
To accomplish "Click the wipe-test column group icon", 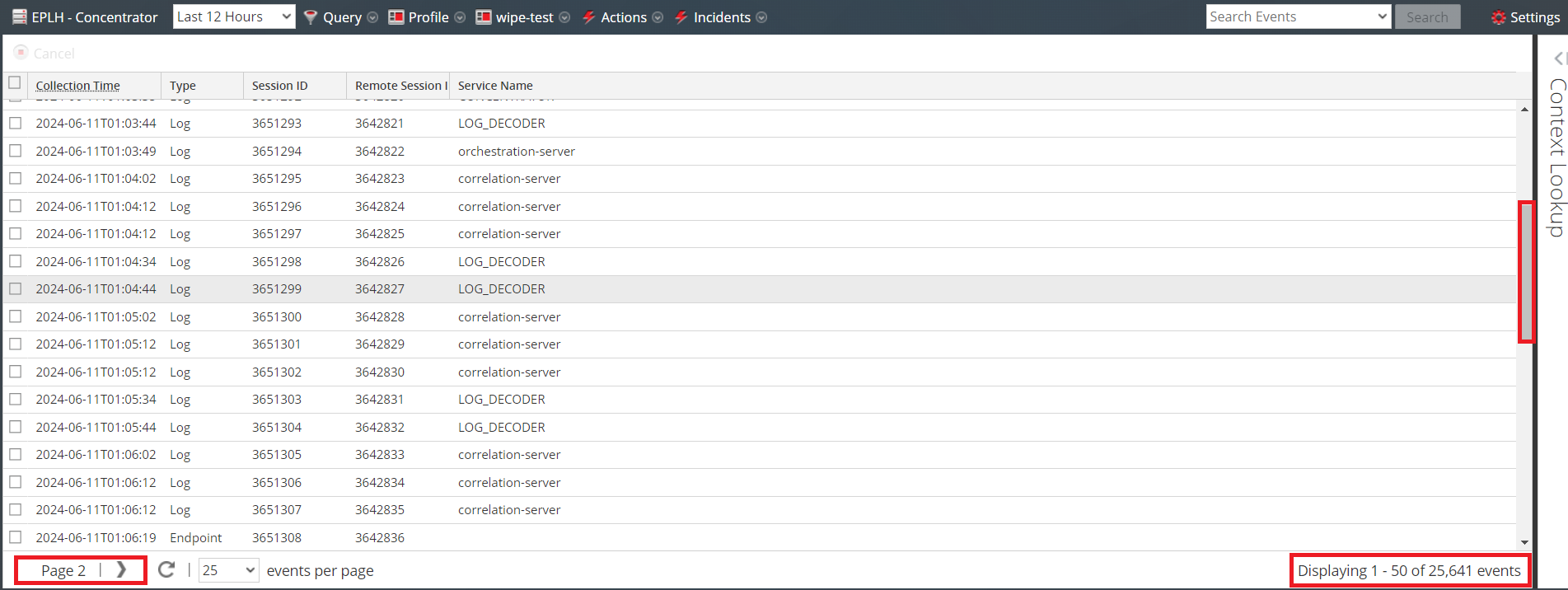I will coord(484,17).
